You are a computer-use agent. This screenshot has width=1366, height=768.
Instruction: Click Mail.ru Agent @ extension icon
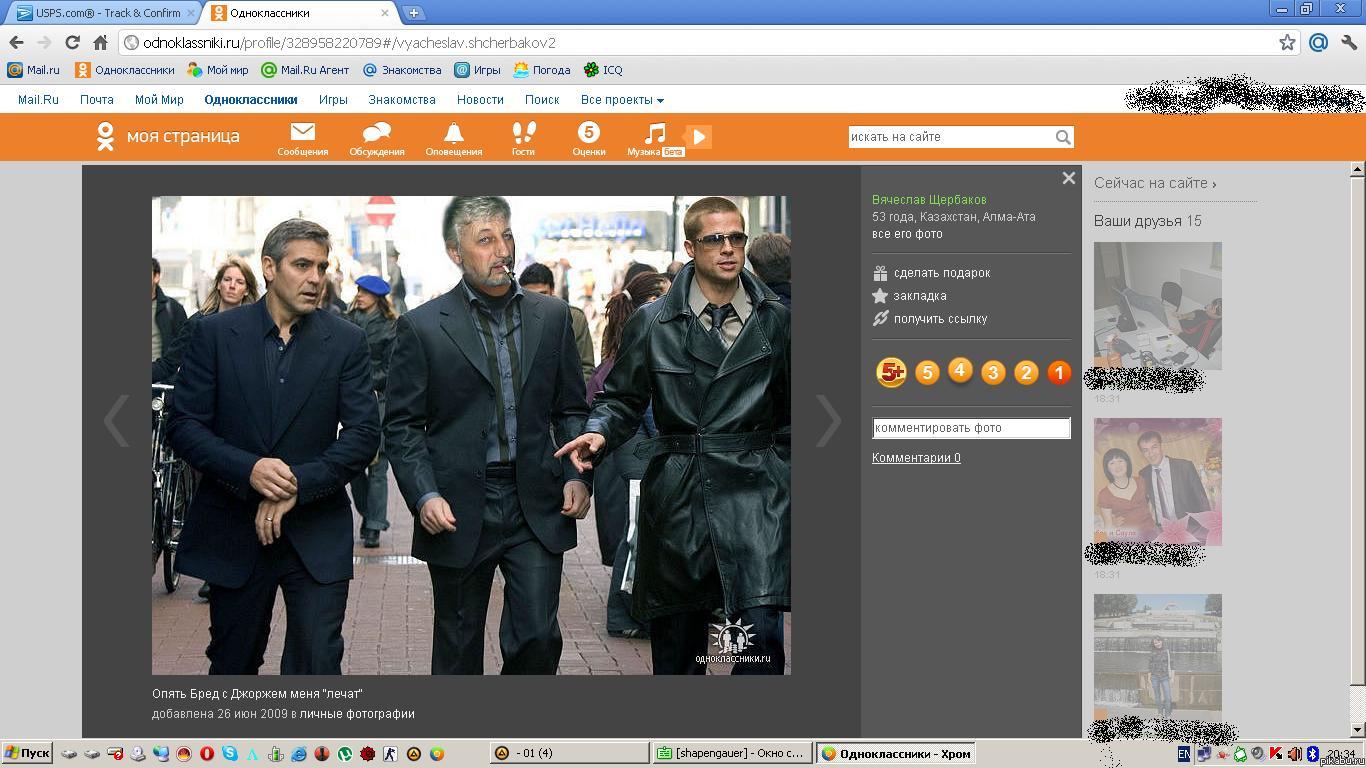coord(1318,42)
